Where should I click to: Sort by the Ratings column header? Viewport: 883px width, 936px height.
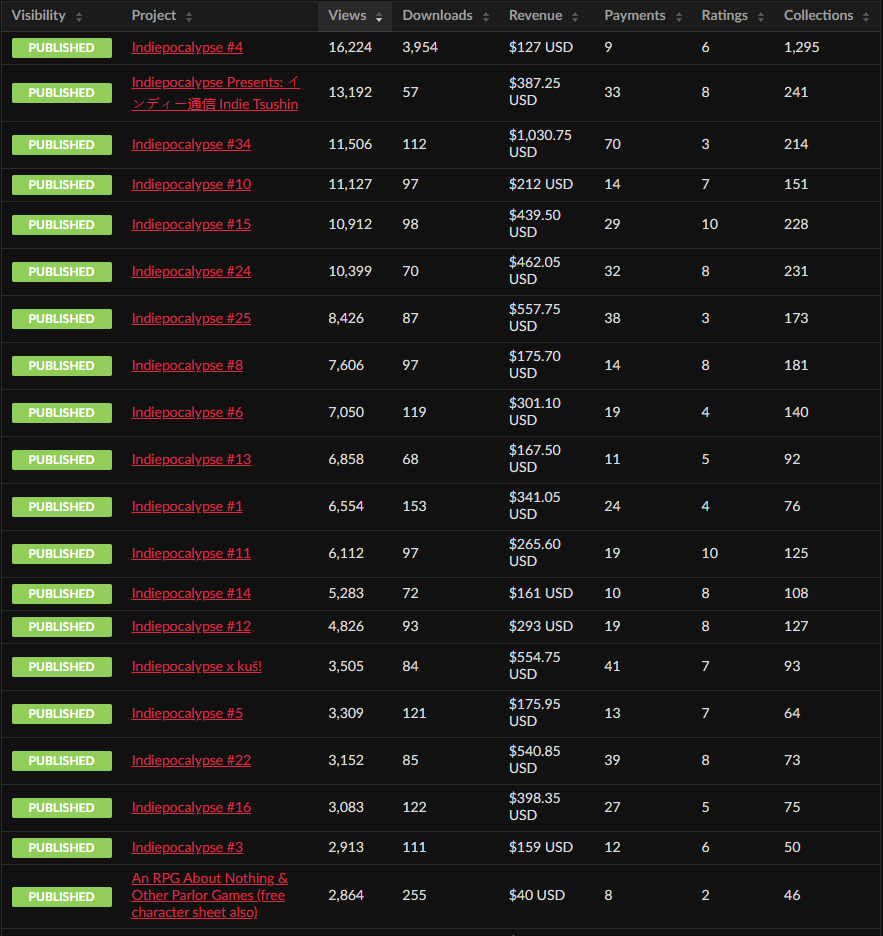coord(733,16)
